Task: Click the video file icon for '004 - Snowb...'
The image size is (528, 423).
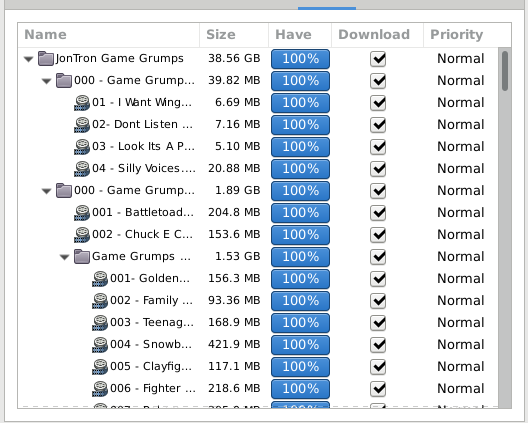Action: click(x=100, y=345)
